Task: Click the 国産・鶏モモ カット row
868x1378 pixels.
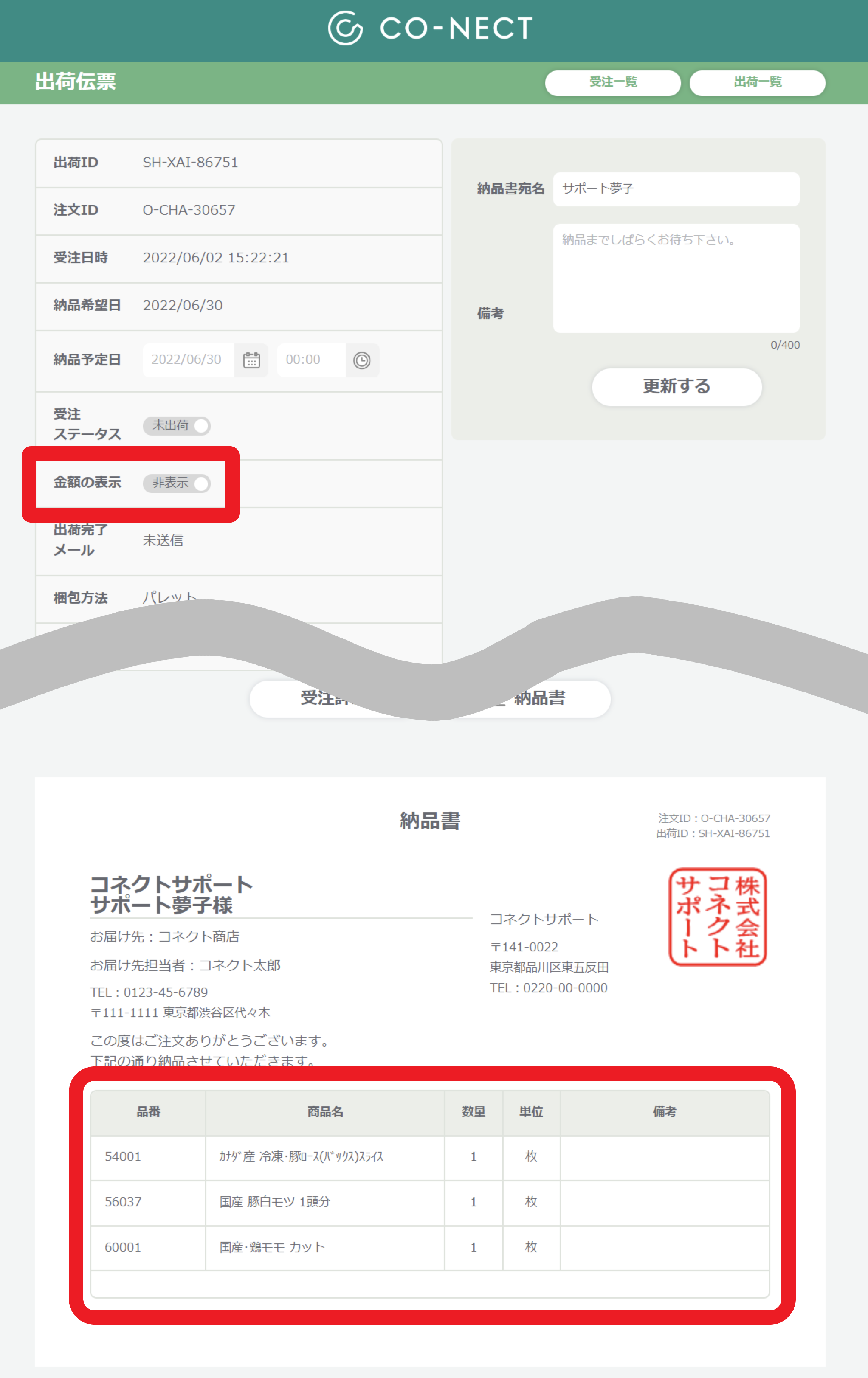Action: click(272, 1248)
